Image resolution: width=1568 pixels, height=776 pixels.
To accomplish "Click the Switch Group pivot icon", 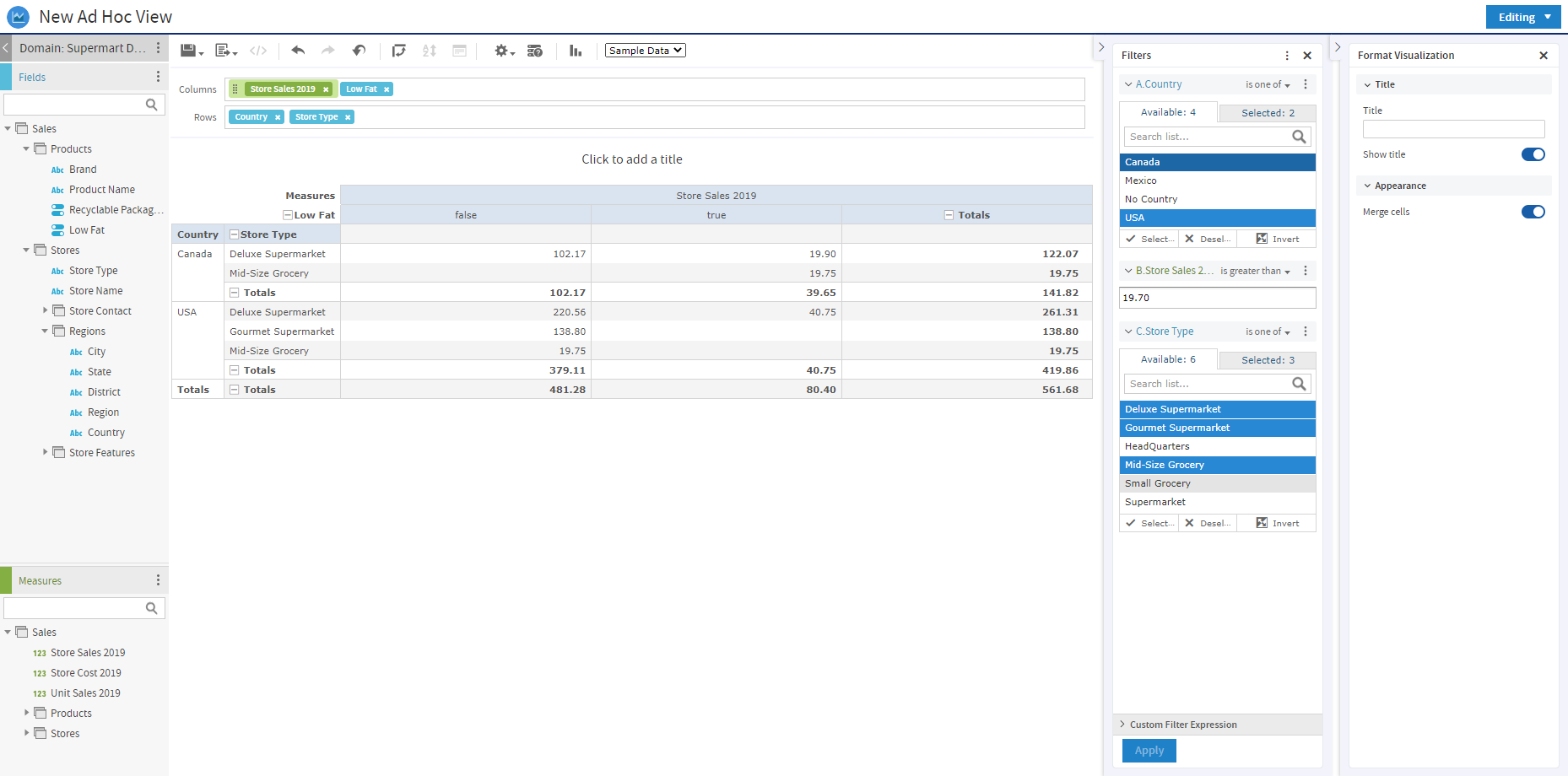I will [399, 51].
